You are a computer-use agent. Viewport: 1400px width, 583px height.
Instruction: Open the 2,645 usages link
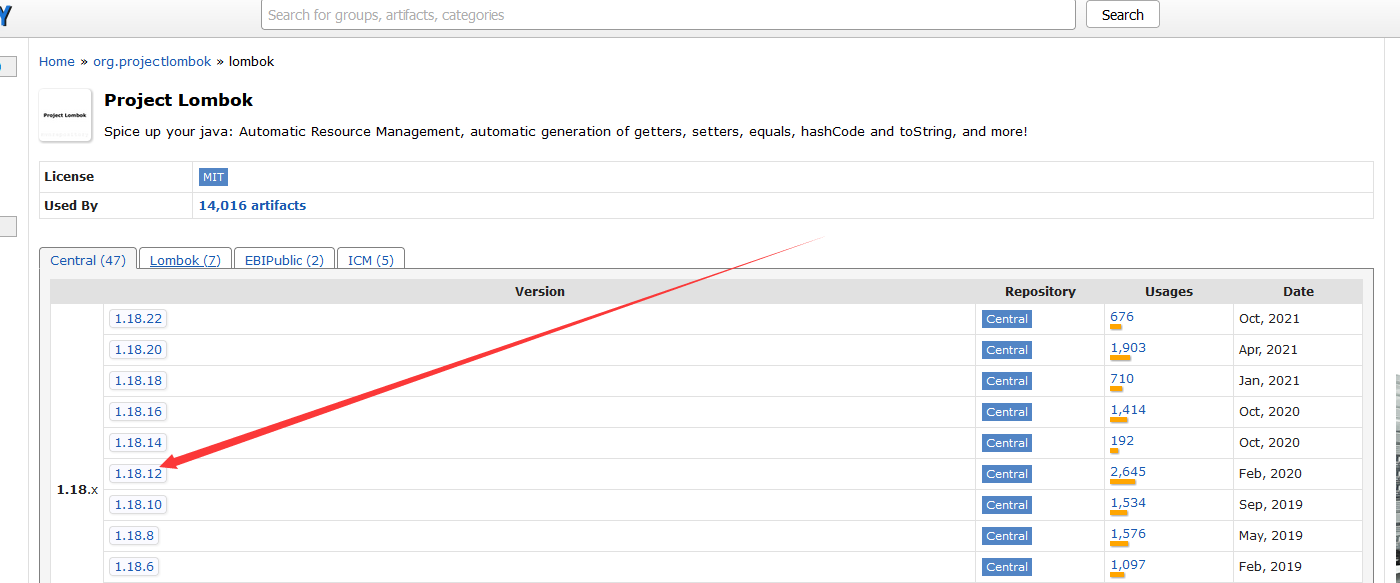coord(1128,472)
